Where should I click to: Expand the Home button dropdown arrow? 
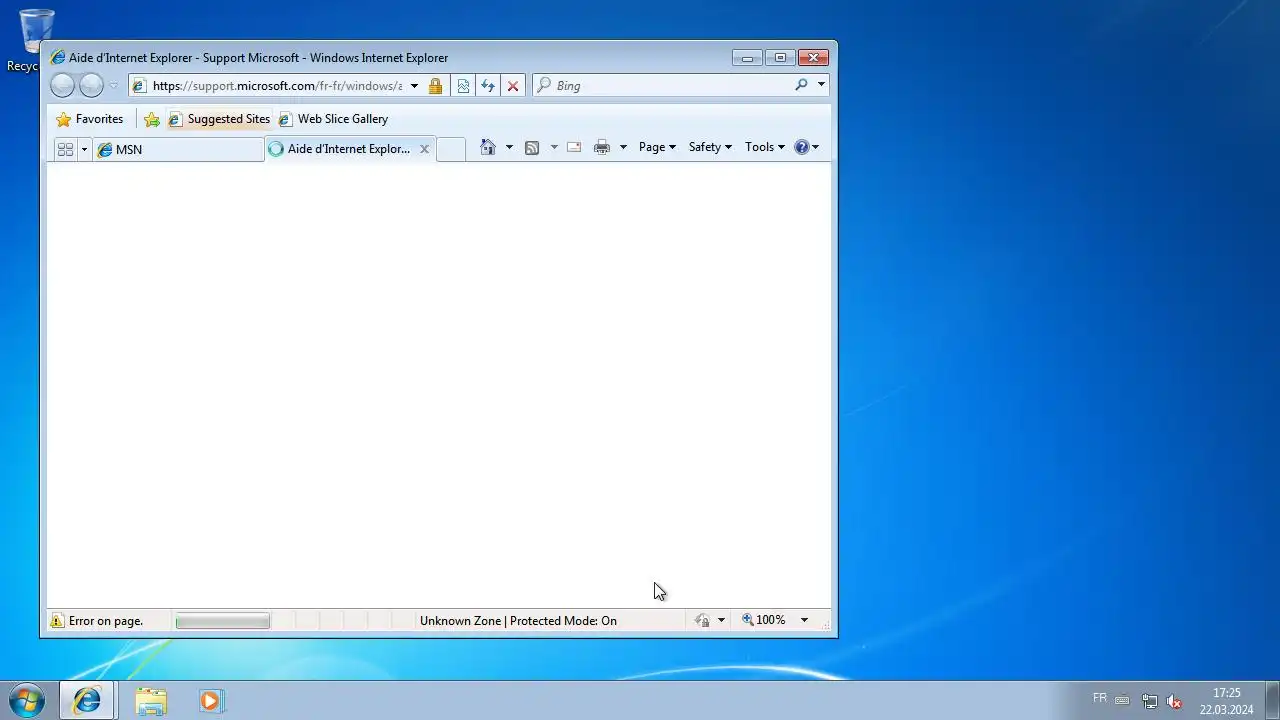(x=509, y=147)
